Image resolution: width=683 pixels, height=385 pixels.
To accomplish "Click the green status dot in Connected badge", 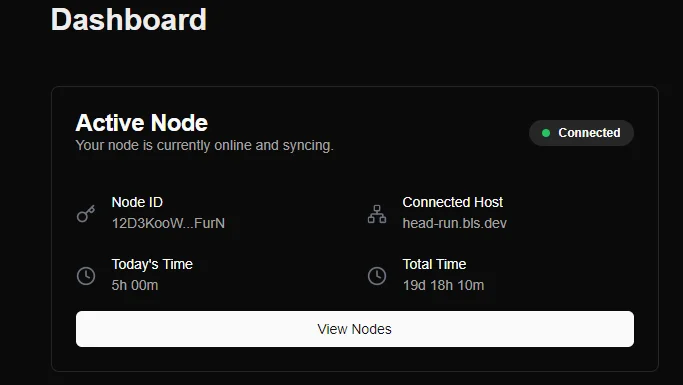I will [x=546, y=133].
